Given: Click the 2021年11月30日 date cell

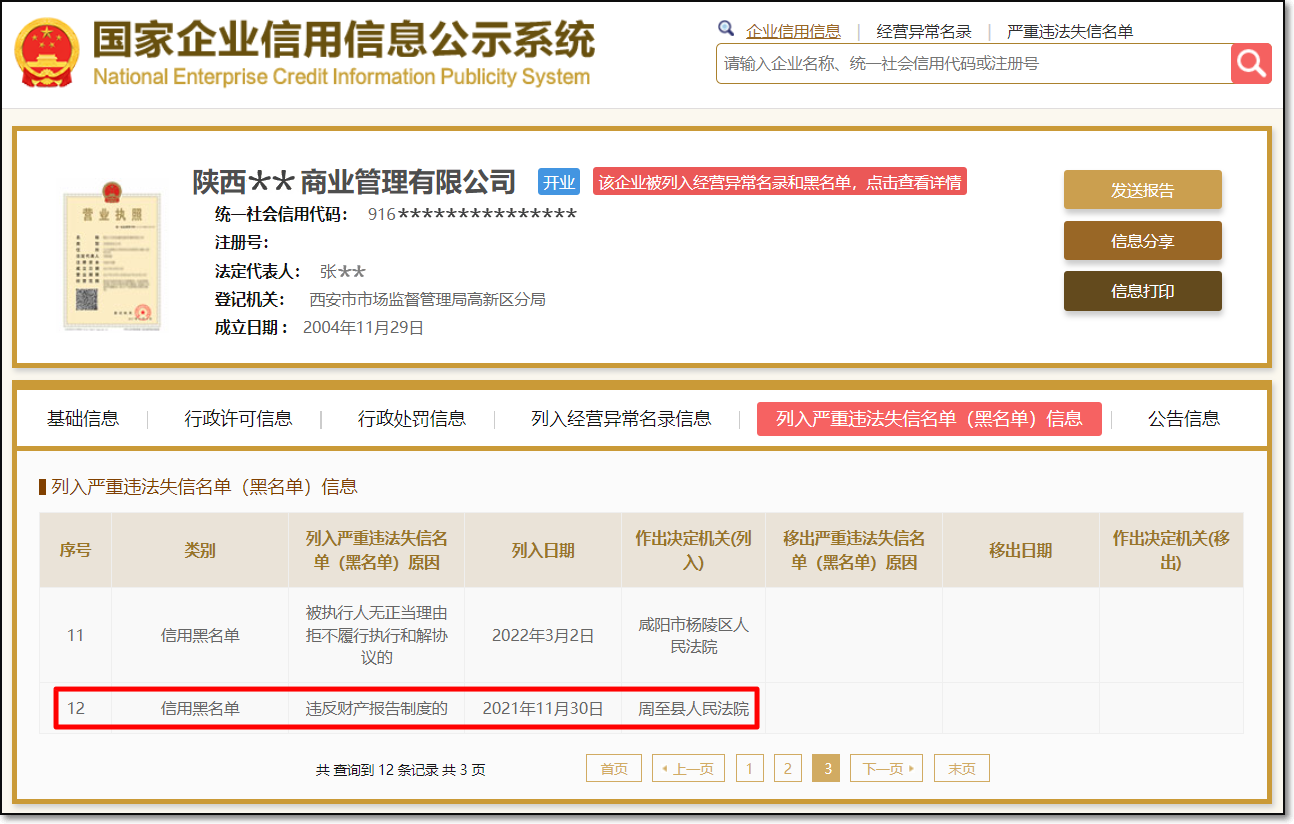Looking at the screenshot, I should pyautogui.click(x=543, y=709).
